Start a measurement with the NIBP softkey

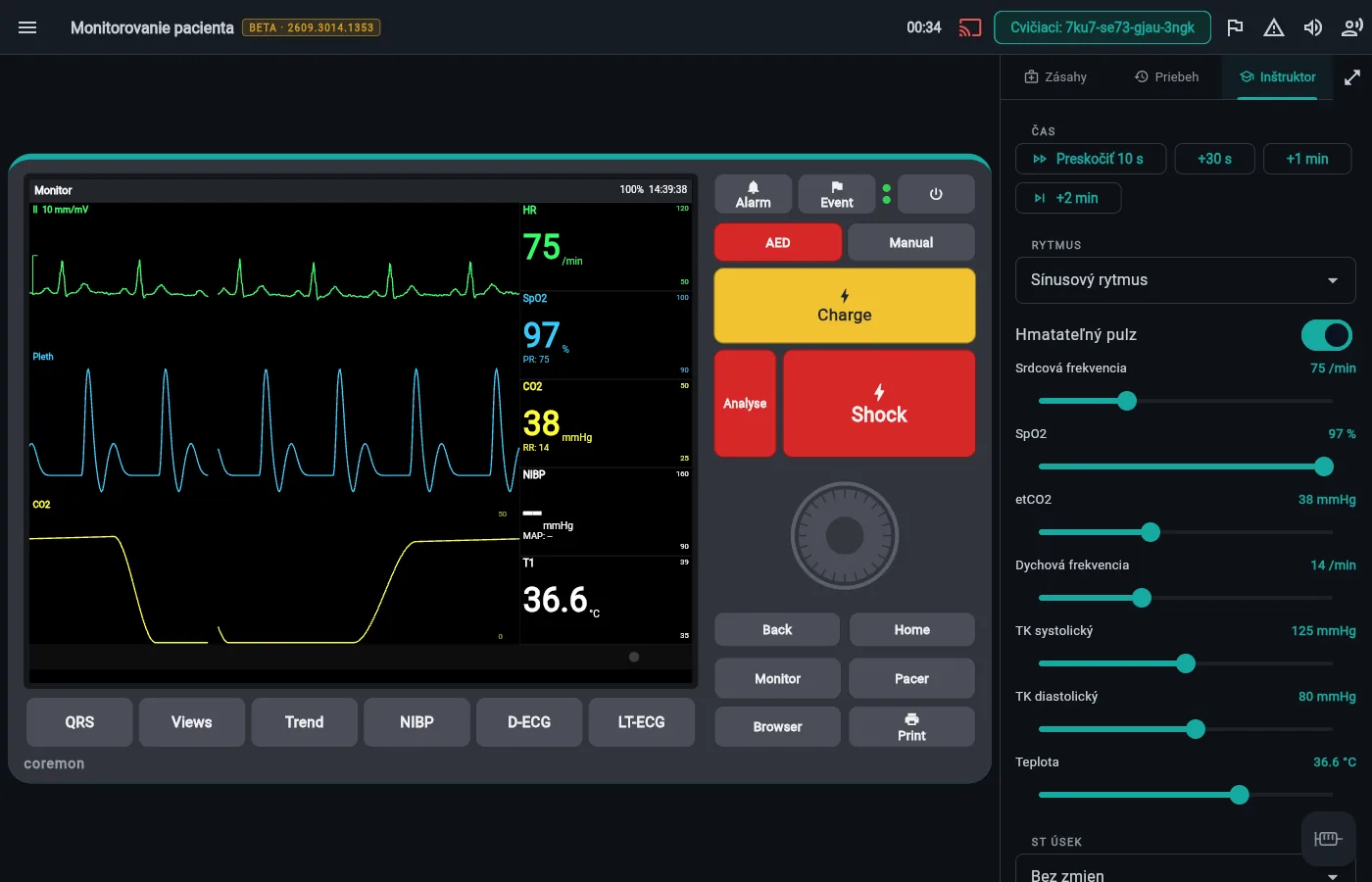(x=416, y=722)
